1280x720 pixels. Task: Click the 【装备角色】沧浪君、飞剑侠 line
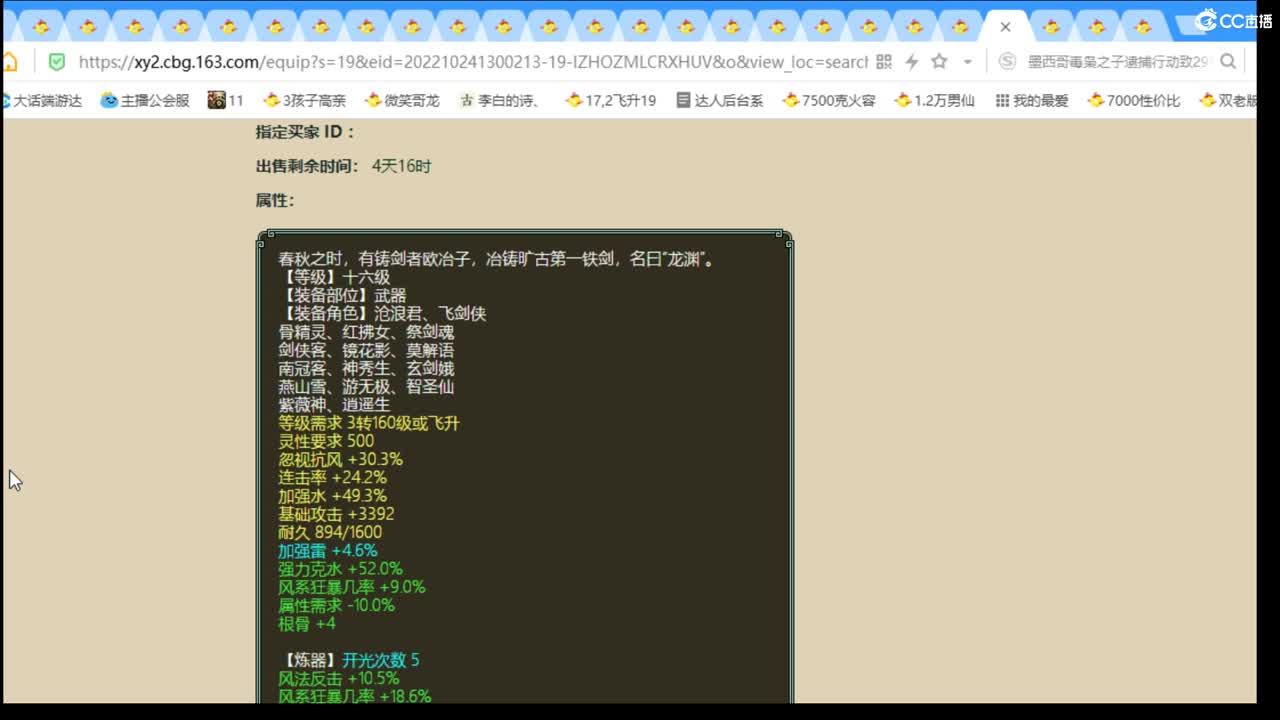[382, 314]
